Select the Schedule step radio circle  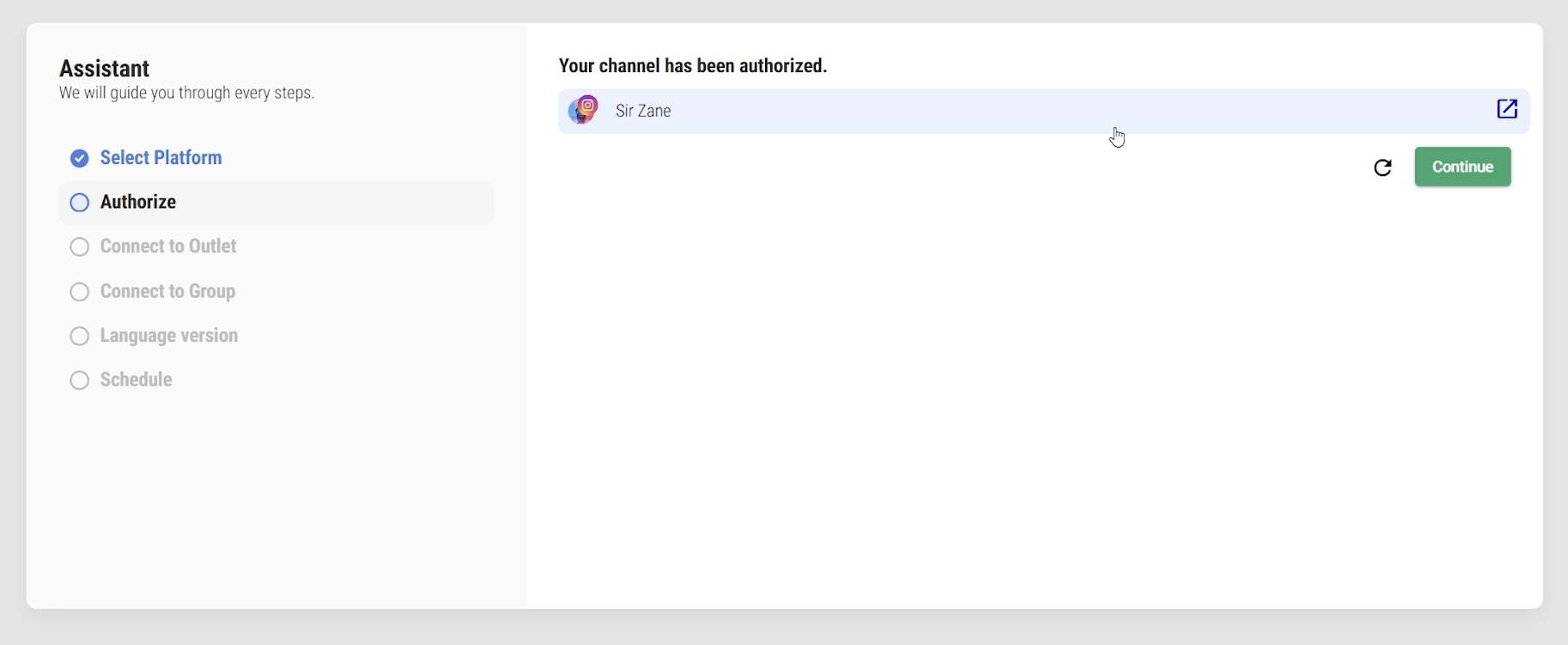[x=80, y=380]
